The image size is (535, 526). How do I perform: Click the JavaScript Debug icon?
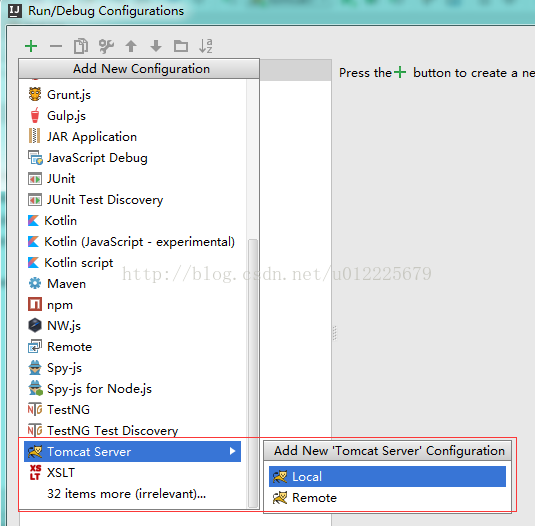pos(35,157)
